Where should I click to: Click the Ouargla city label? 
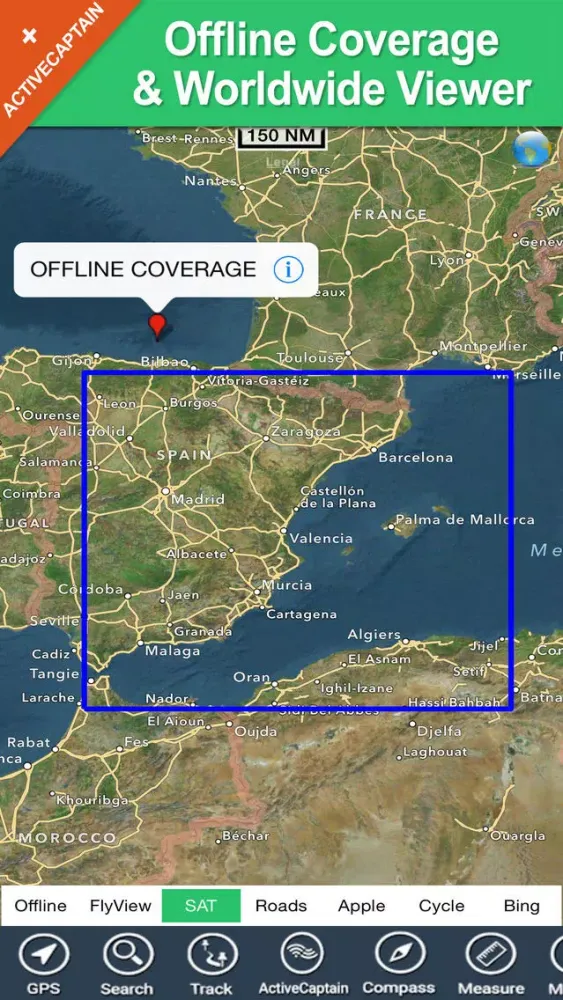518,835
